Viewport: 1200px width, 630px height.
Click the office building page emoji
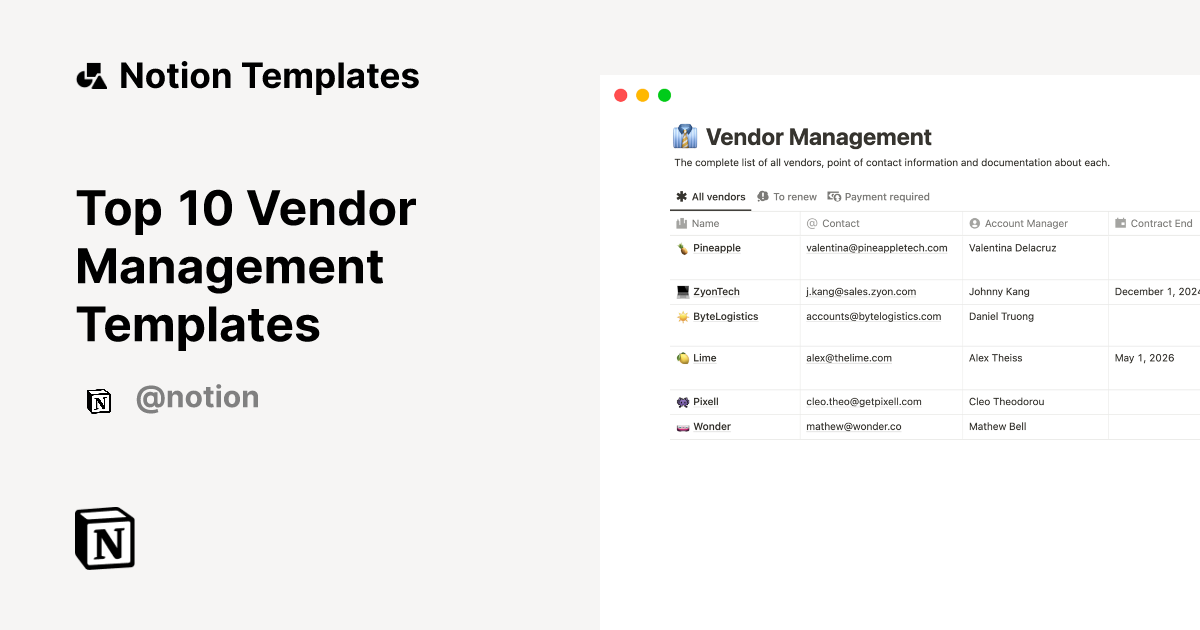(x=686, y=136)
